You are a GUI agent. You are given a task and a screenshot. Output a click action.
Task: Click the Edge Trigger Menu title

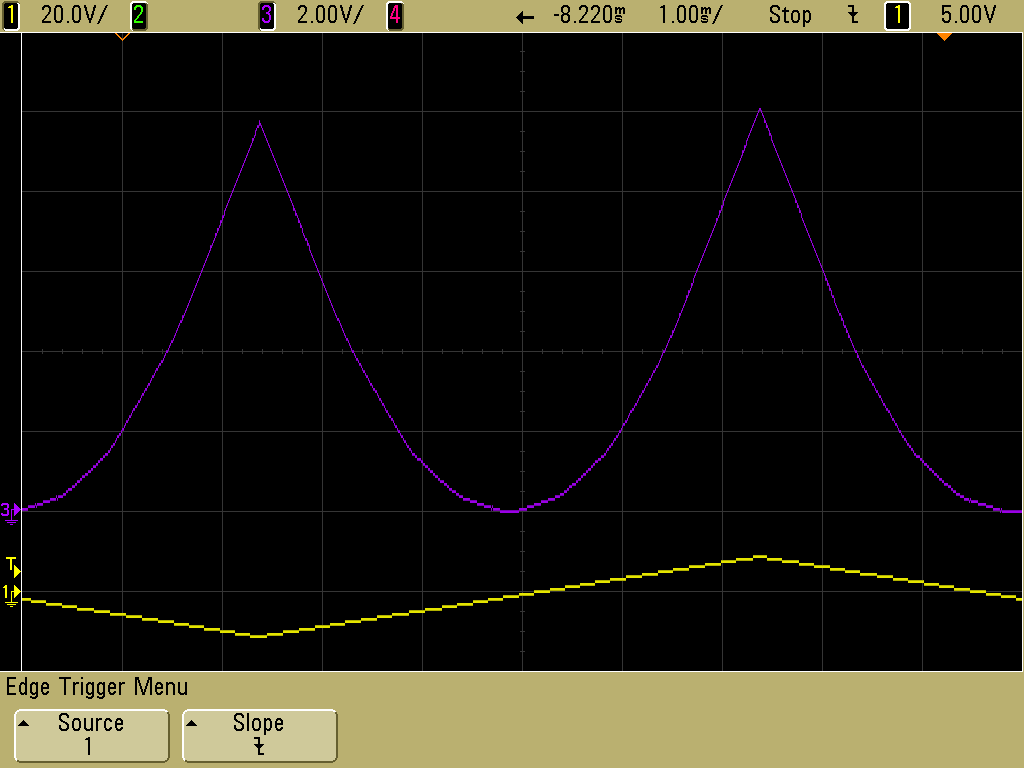pyautogui.click(x=97, y=687)
